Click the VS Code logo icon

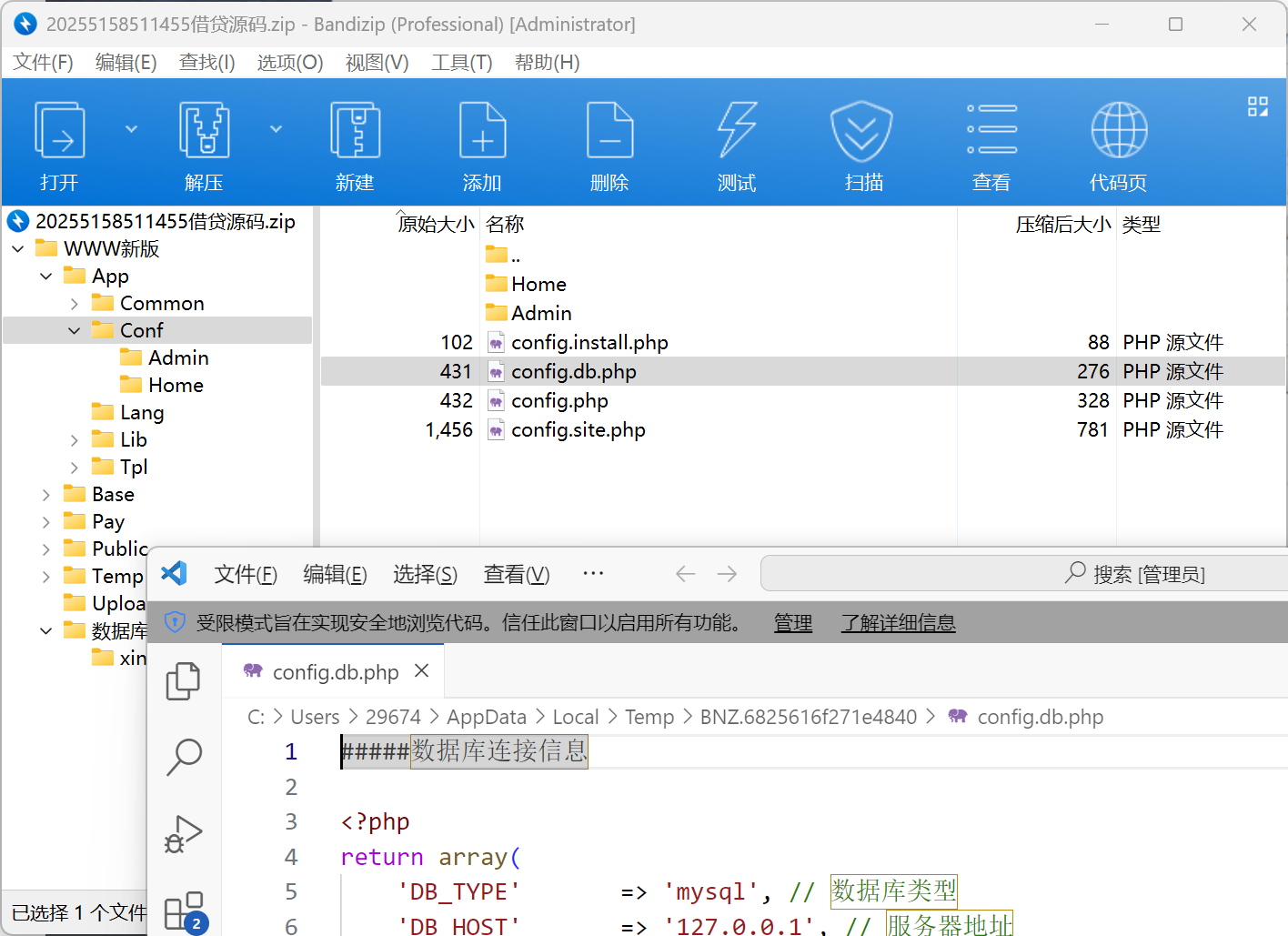click(x=174, y=573)
